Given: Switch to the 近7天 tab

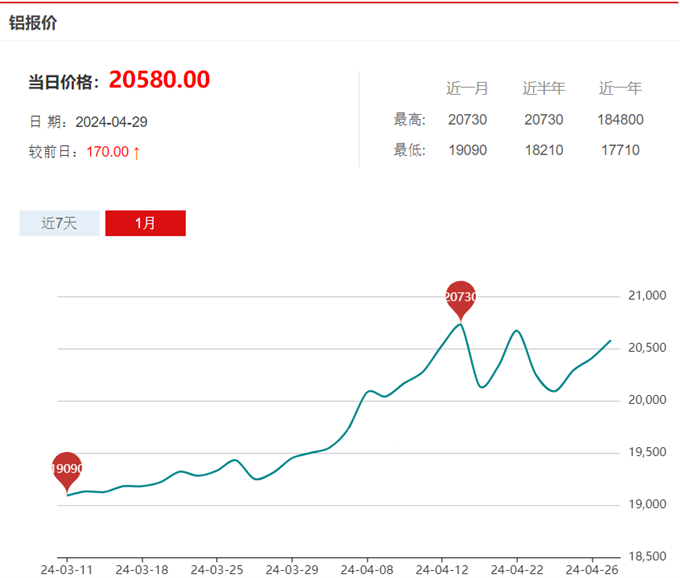Looking at the screenshot, I should pyautogui.click(x=59, y=223).
